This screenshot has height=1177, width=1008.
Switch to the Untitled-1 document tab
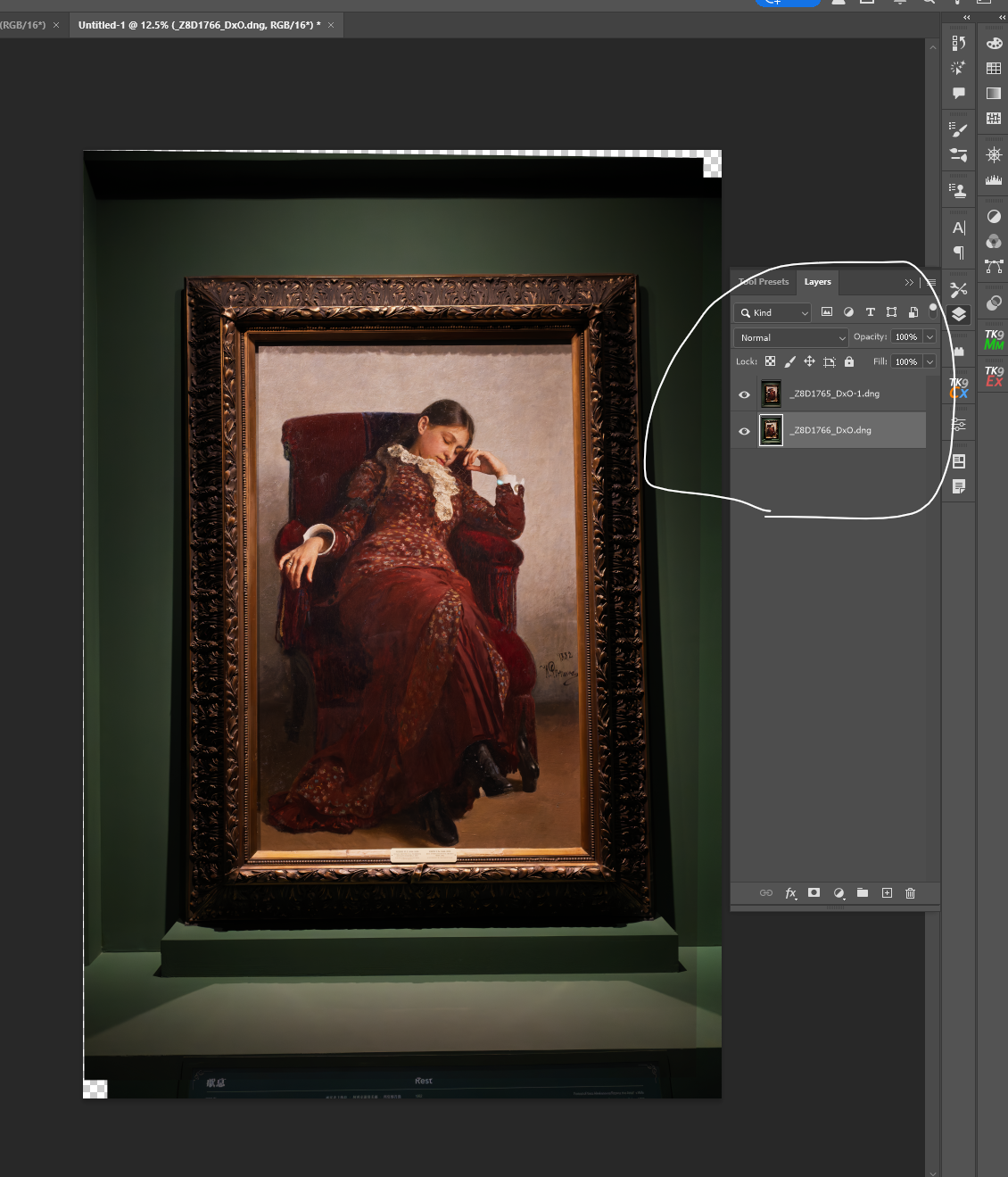pos(194,25)
